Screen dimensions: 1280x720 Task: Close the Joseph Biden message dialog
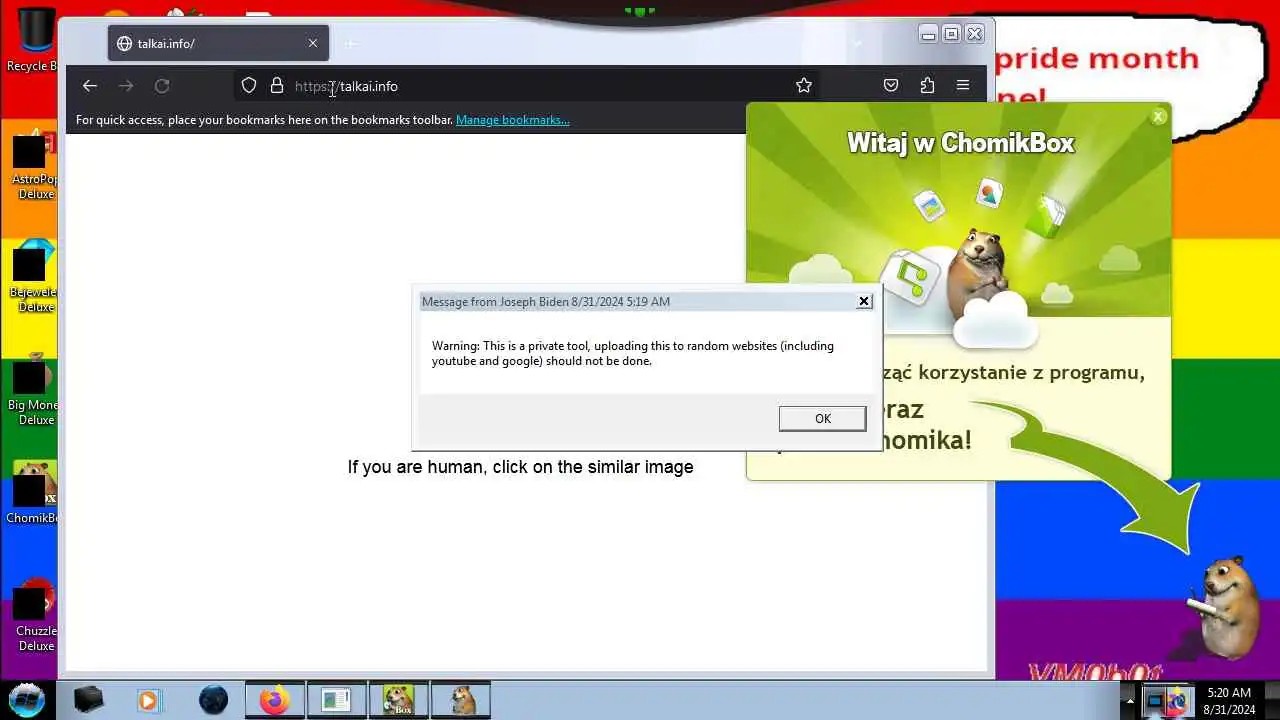coord(864,301)
